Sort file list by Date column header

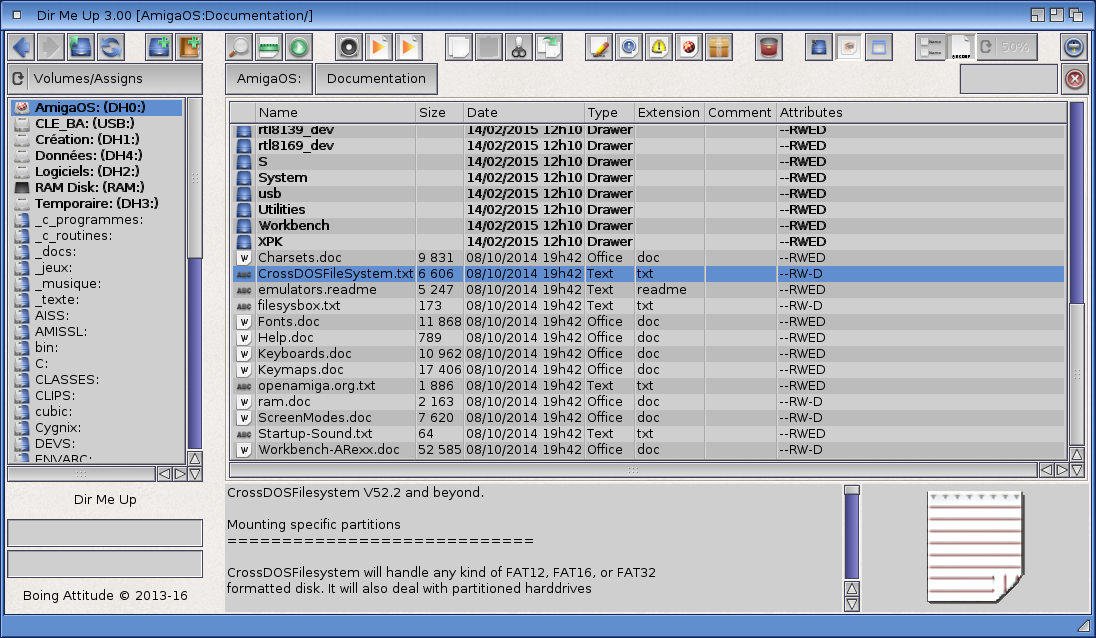[x=523, y=112]
